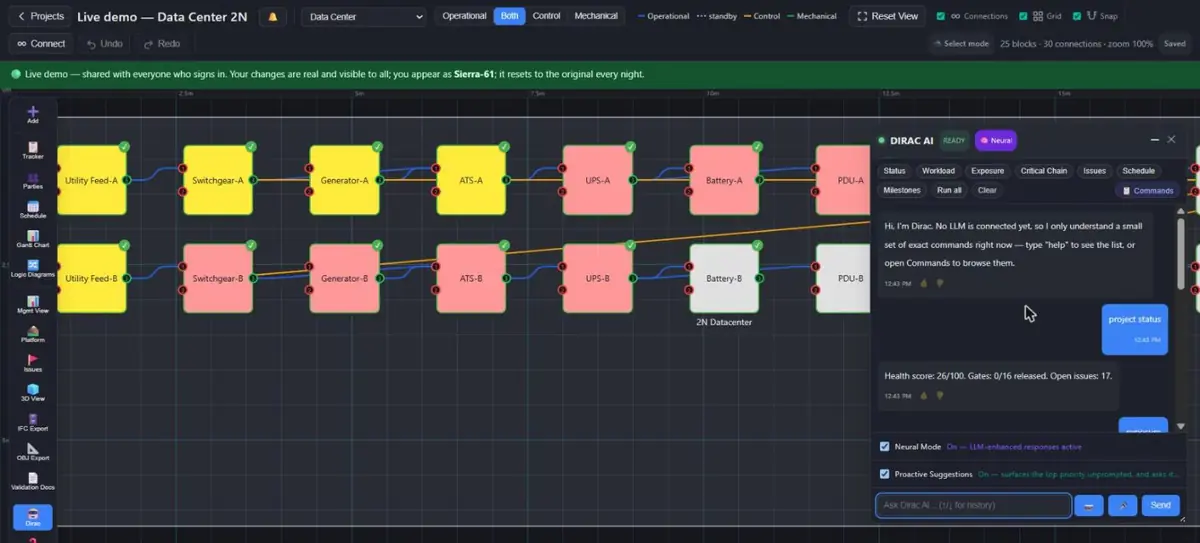
Task: Send the message in Dirac AI
Action: [x=1161, y=505]
